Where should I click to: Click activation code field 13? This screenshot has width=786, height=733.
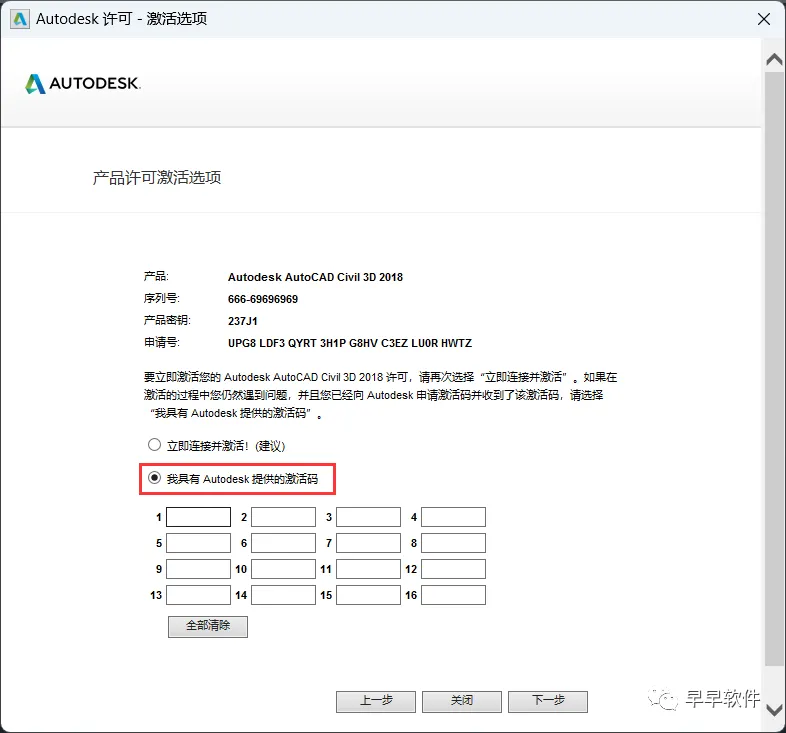(199, 595)
